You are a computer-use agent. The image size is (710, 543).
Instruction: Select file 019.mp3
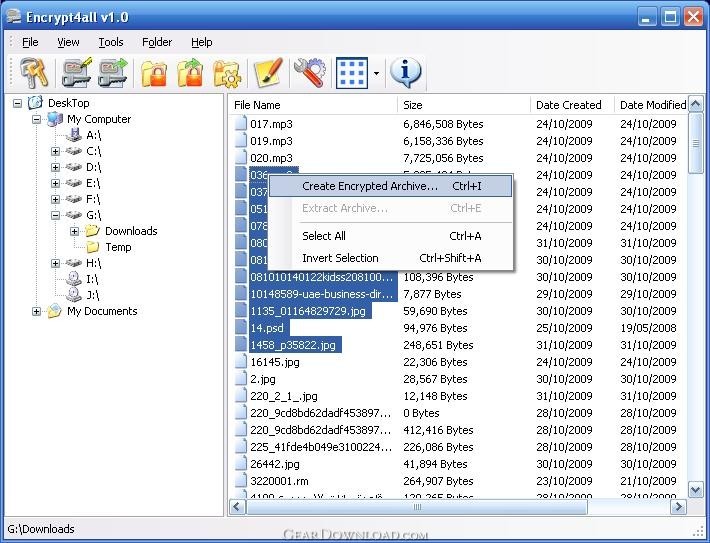271,141
